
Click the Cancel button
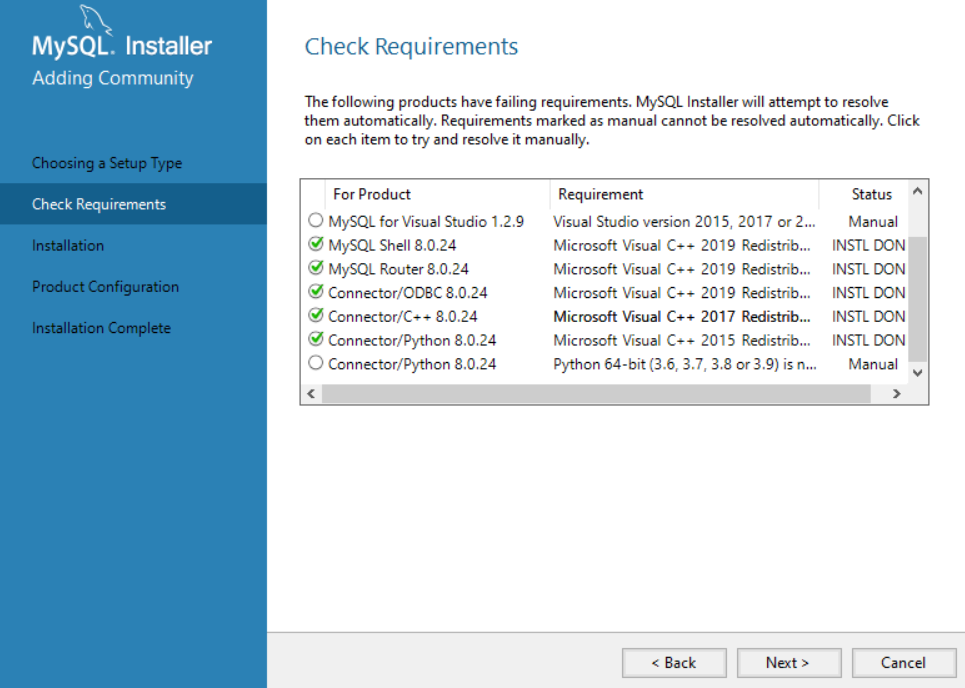pyautogui.click(x=903, y=663)
